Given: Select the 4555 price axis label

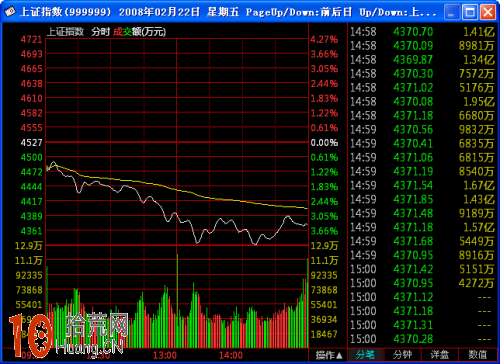Looking at the screenshot, I should (x=31, y=128).
